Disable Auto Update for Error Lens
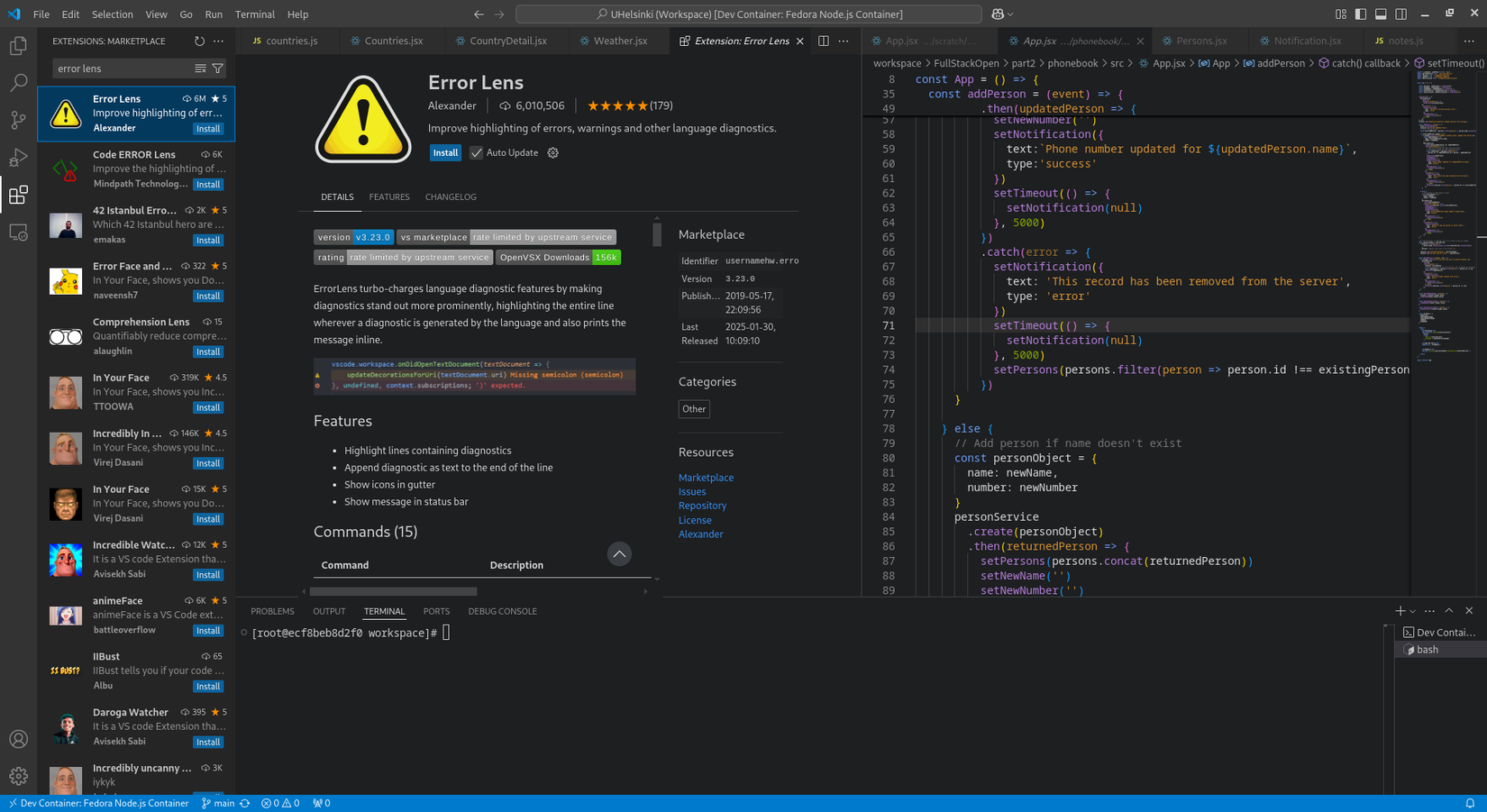This screenshot has width=1487, height=812. click(x=476, y=152)
